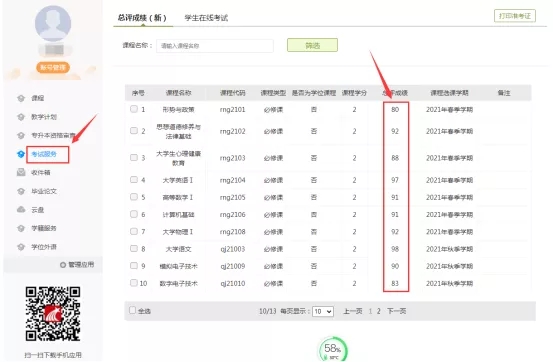Click course name 高等数学Ⅰ
Viewport: 553px width, 362px height.
pos(178,198)
